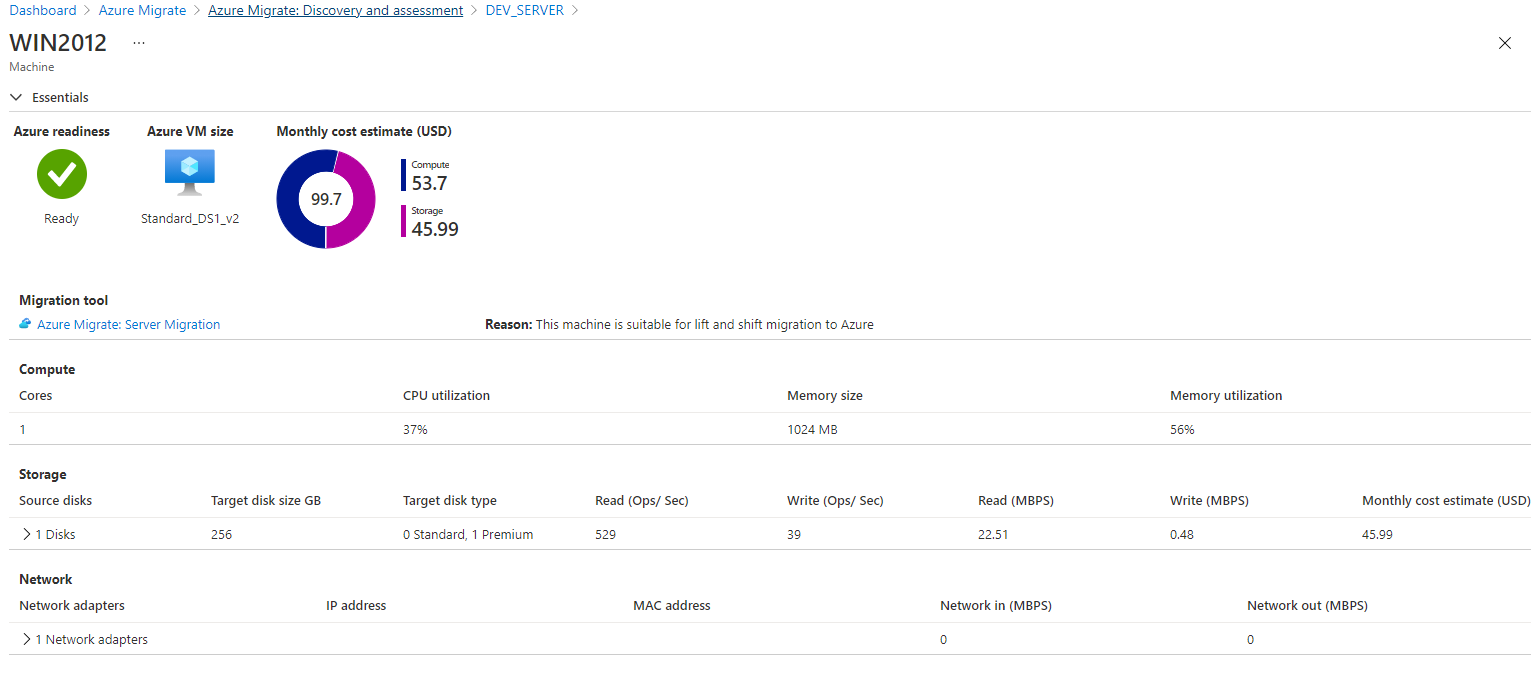Image resolution: width=1531 pixels, height=679 pixels.
Task: Click the 45.99 value under Storage legend
Action: (435, 229)
